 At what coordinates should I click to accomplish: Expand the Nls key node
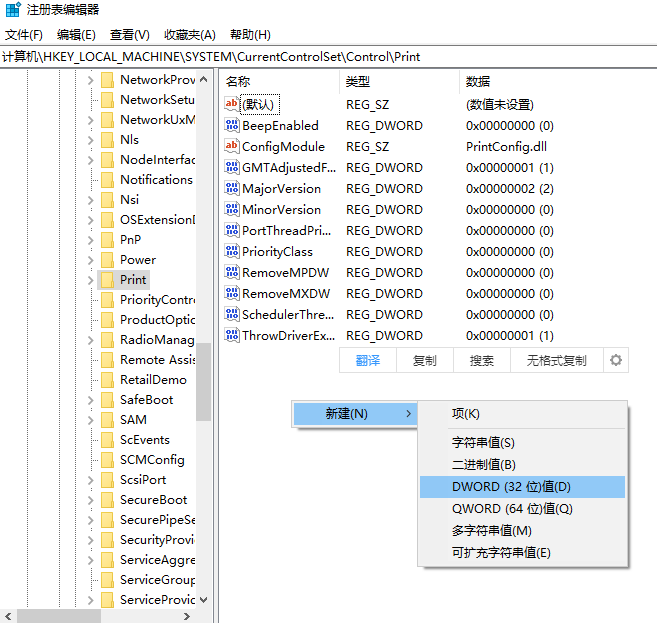[x=91, y=140]
